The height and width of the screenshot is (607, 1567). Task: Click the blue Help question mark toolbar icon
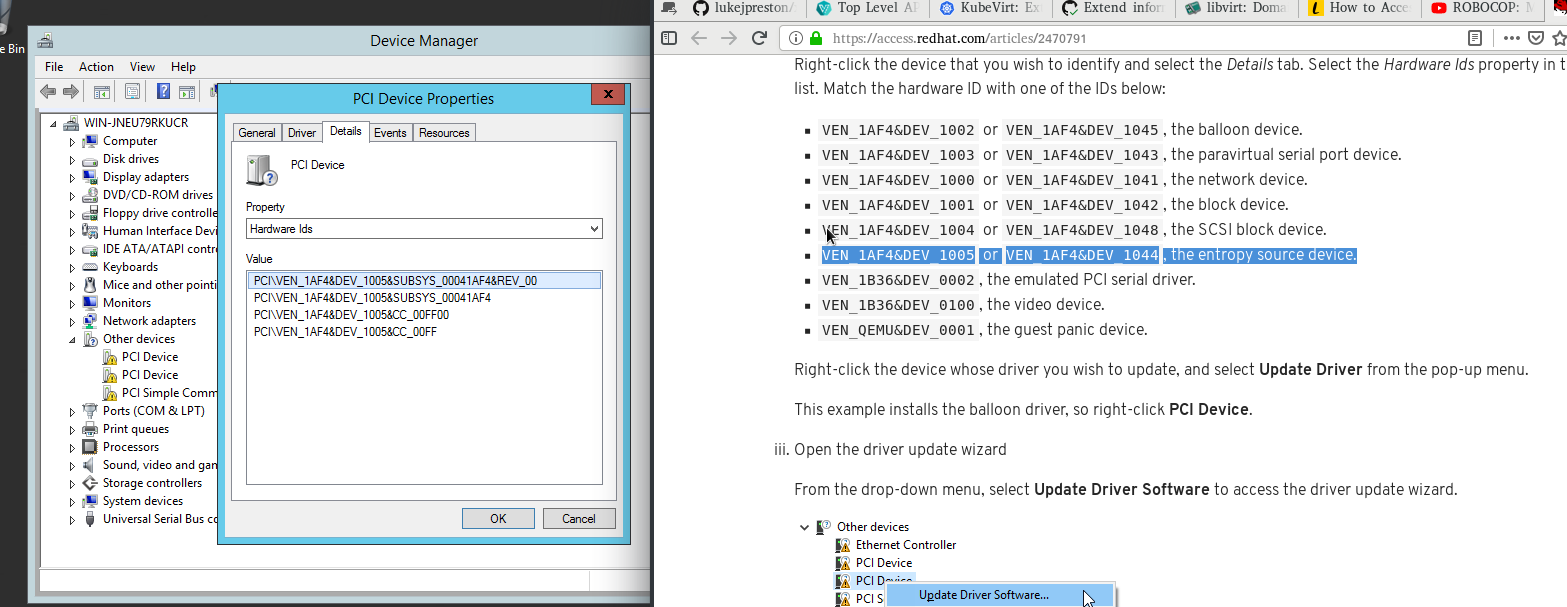(161, 92)
